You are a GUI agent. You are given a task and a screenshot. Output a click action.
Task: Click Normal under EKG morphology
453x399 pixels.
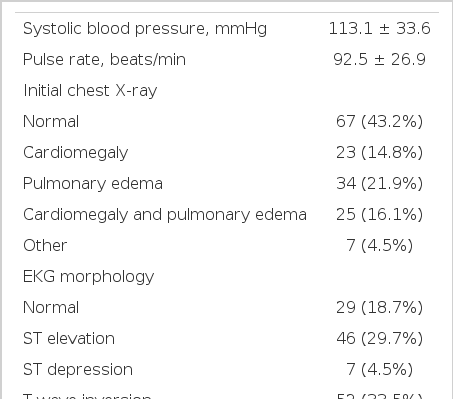[x=51, y=307]
